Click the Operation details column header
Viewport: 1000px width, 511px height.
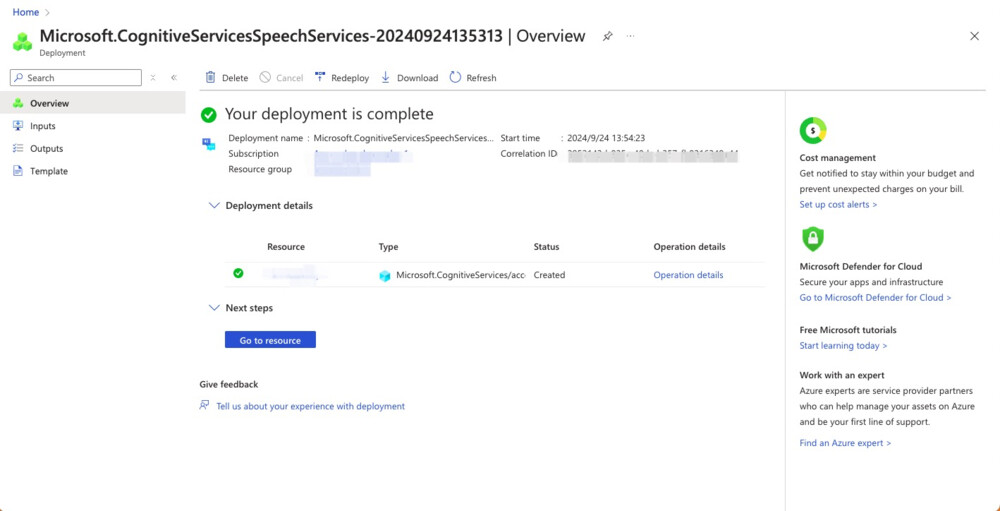[689, 247]
